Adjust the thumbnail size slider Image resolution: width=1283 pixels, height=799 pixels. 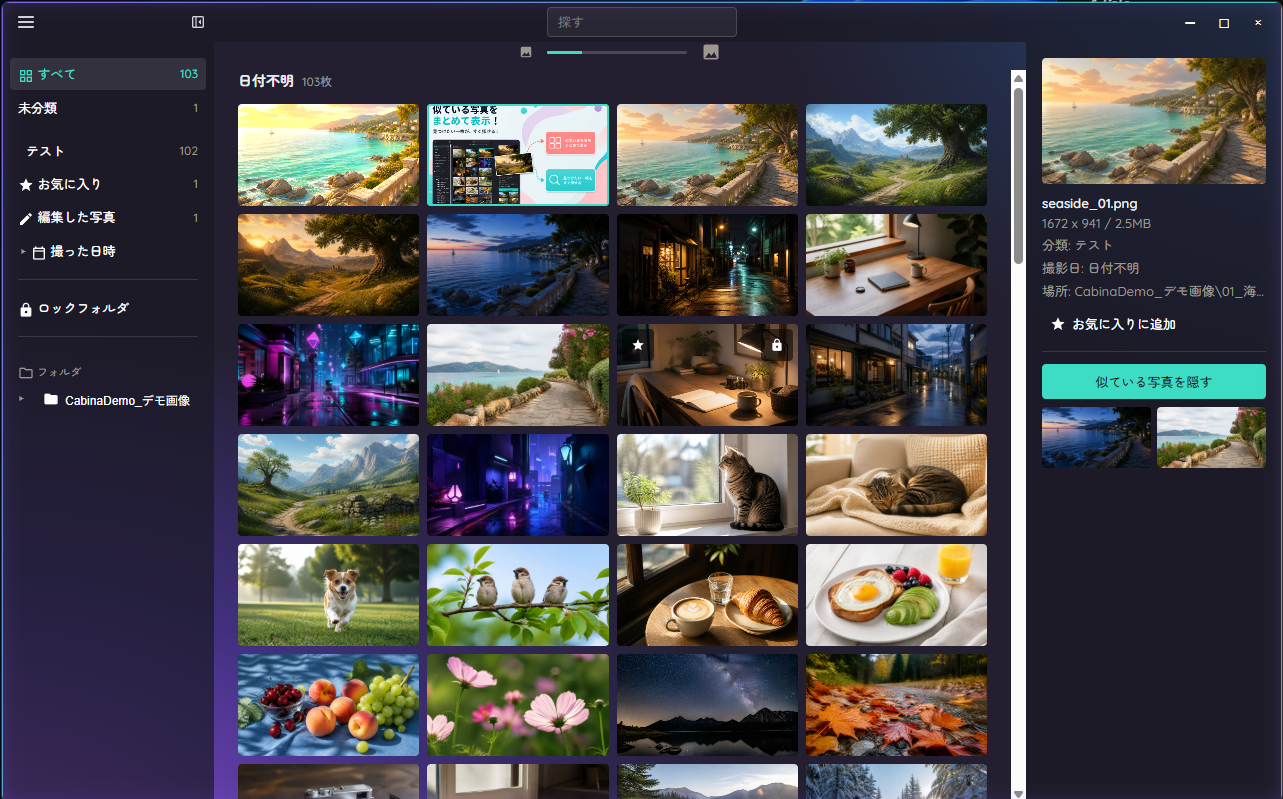coord(617,52)
